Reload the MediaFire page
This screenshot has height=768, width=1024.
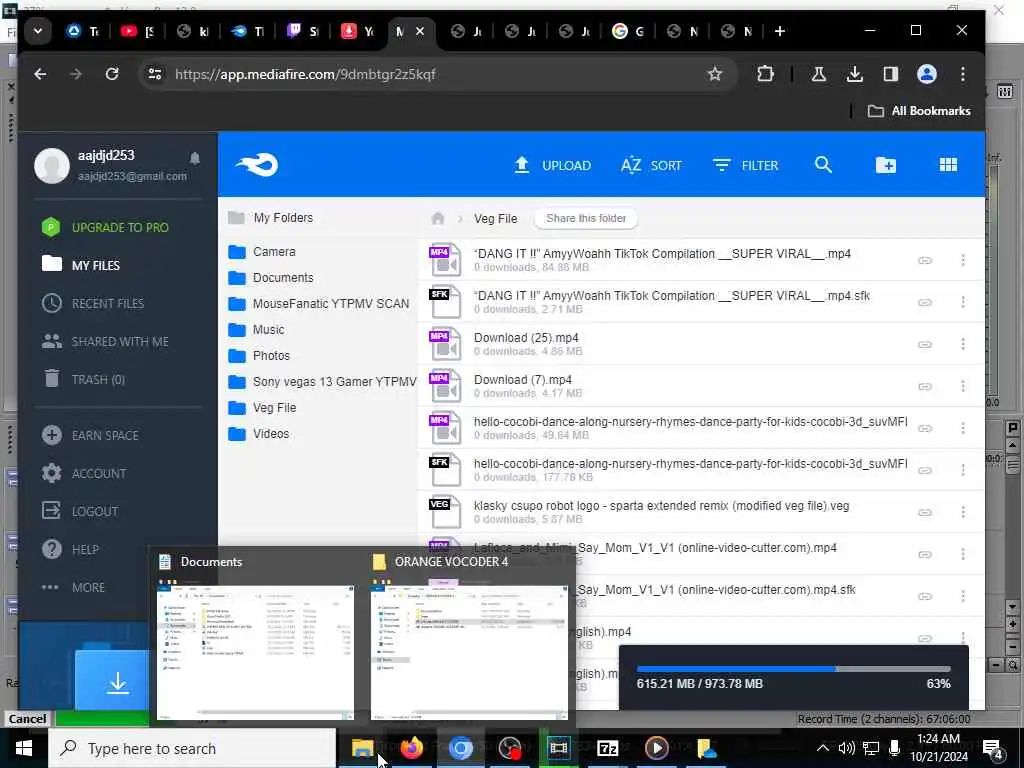point(112,74)
